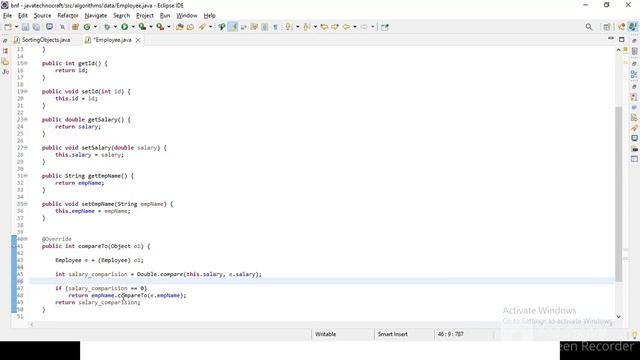Open the dropdown arrow next to Coverage icon

point(151,27)
